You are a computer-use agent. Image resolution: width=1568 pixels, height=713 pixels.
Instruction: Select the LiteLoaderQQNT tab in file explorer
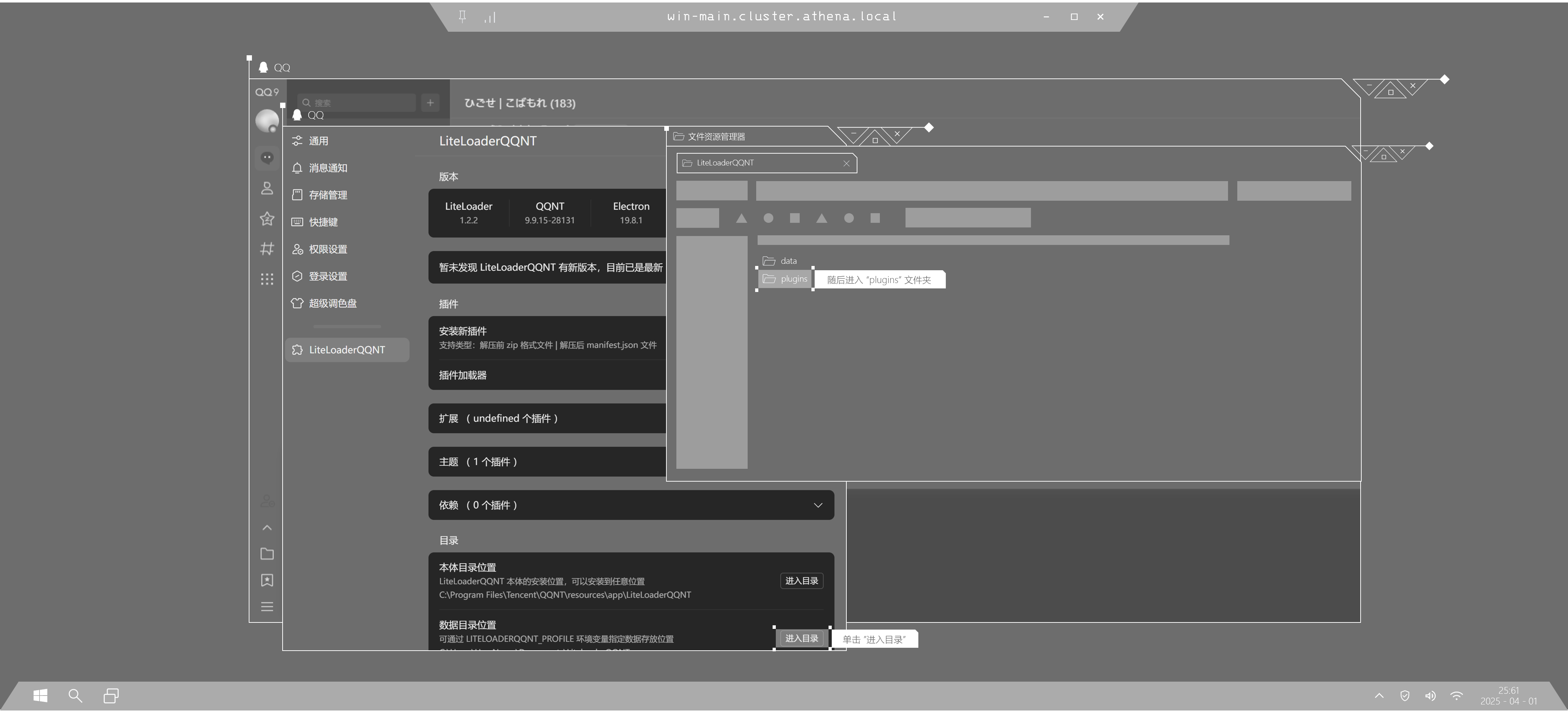click(x=766, y=163)
